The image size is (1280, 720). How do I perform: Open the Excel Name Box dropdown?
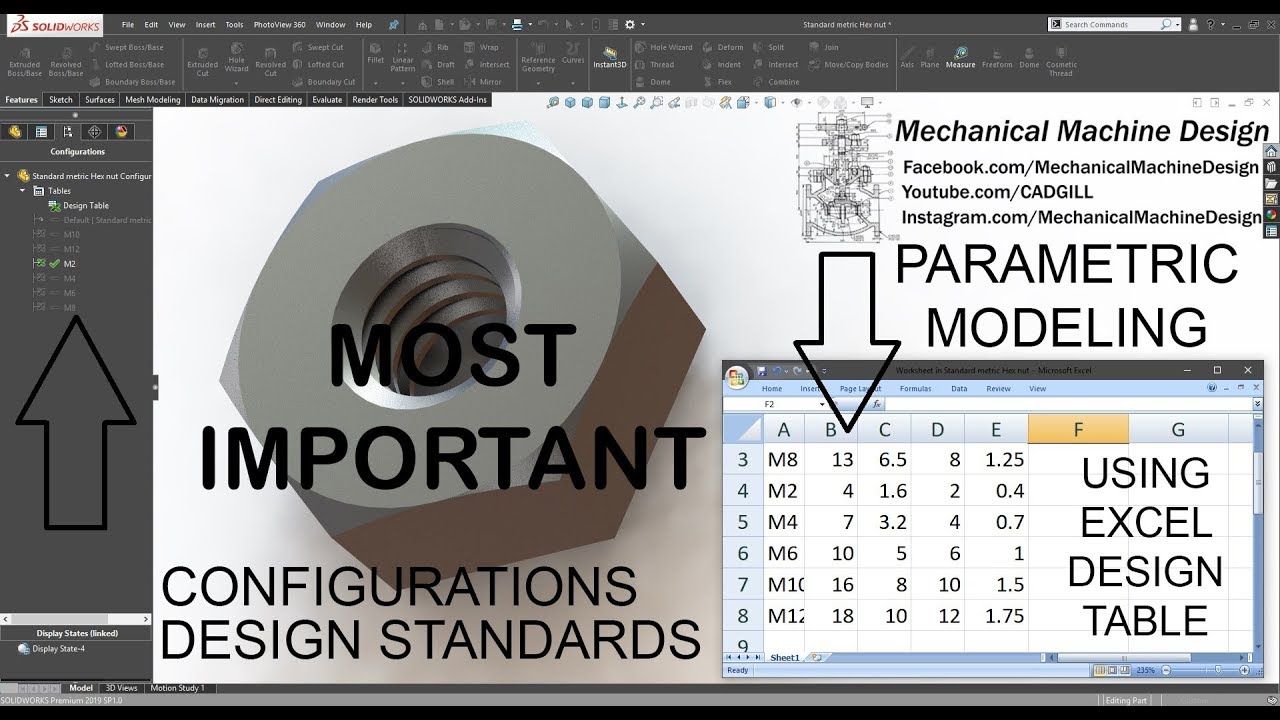point(822,404)
